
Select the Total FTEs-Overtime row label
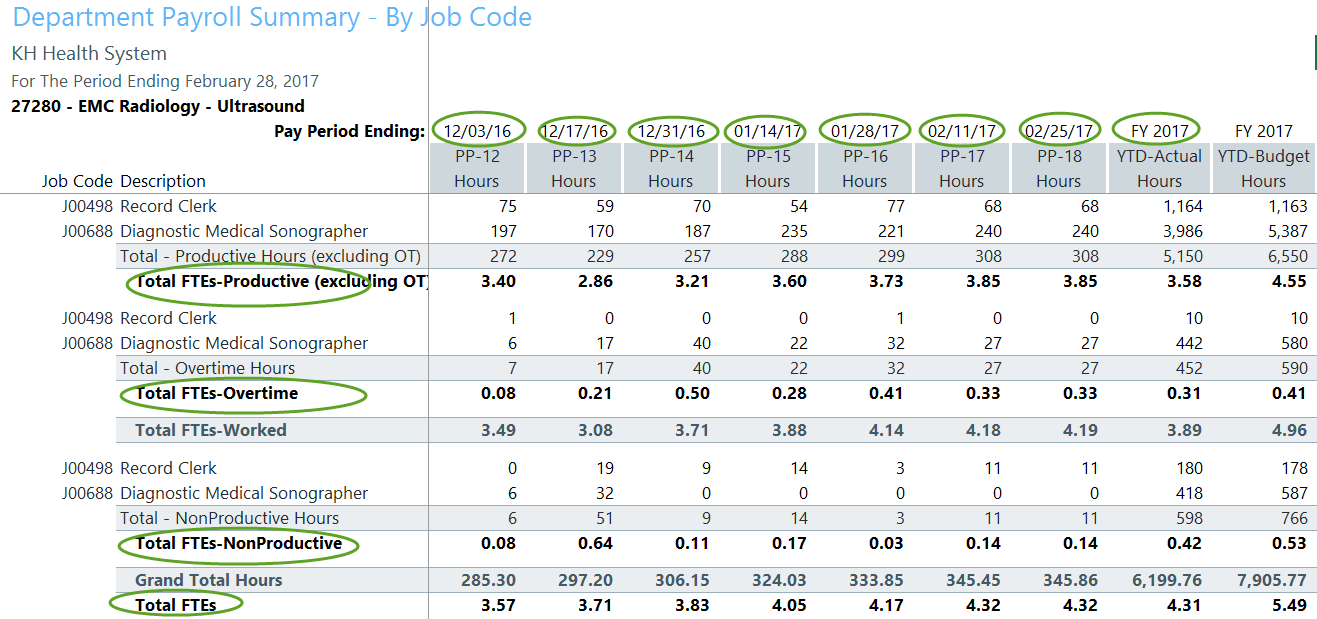(x=217, y=393)
